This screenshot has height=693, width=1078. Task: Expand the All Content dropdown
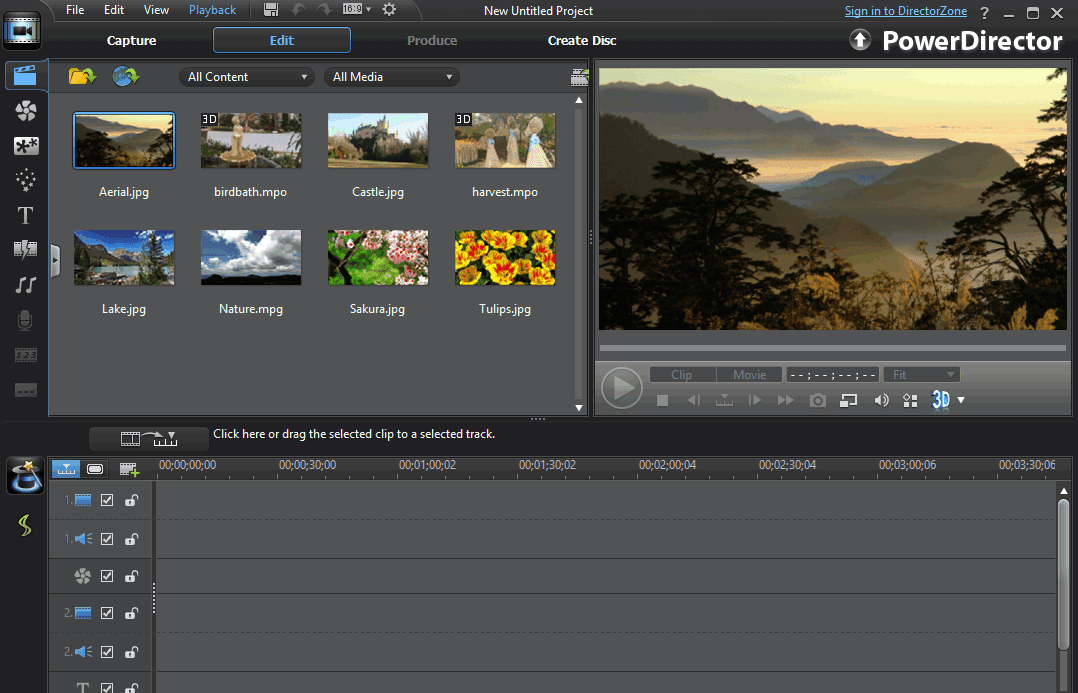point(247,77)
